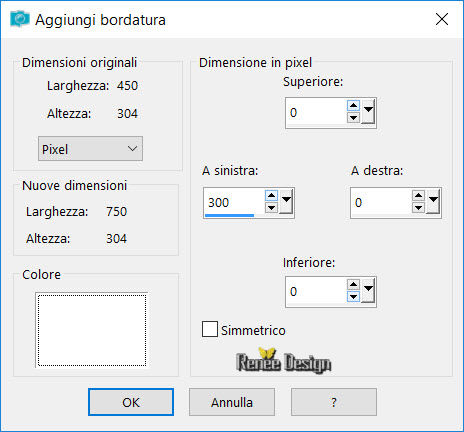Confirm the border with OK
Screen dimensions: 464x432
tap(131, 402)
